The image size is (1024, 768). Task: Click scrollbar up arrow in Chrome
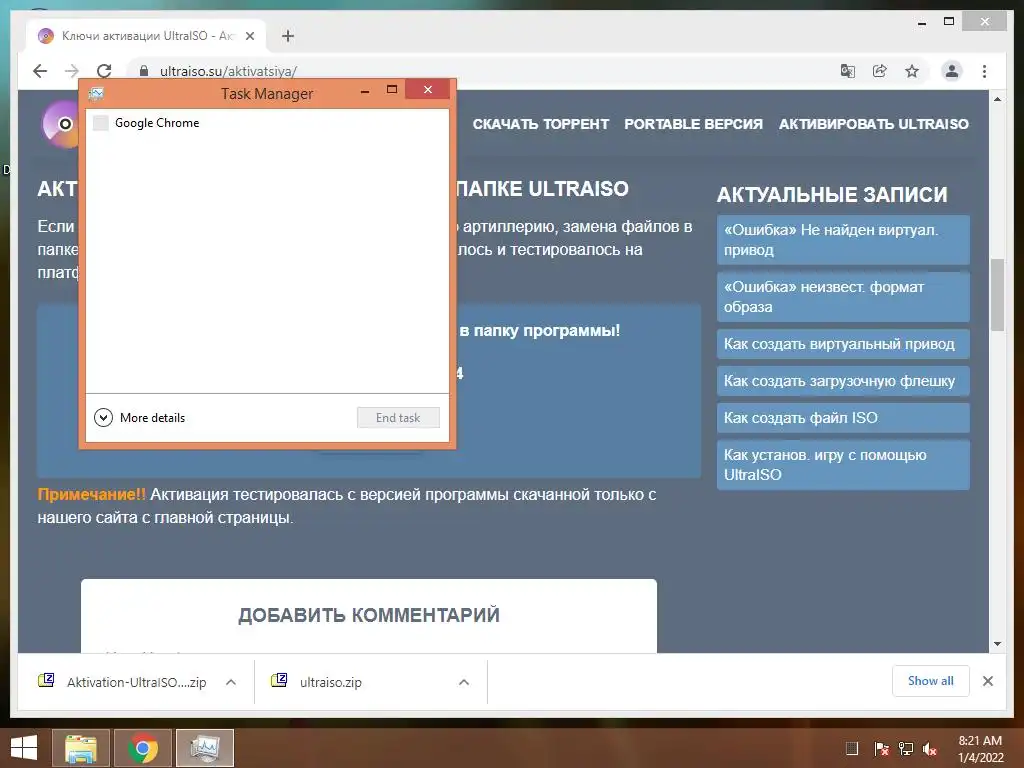(x=997, y=99)
